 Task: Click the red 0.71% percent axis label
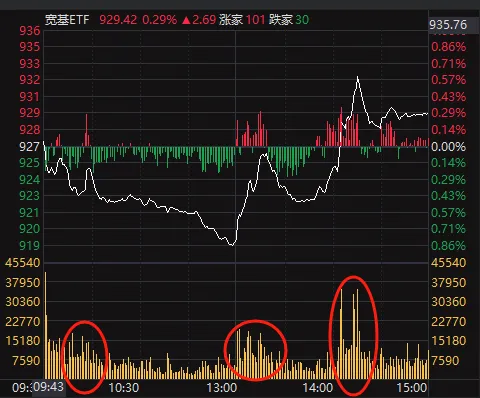pyautogui.click(x=448, y=63)
